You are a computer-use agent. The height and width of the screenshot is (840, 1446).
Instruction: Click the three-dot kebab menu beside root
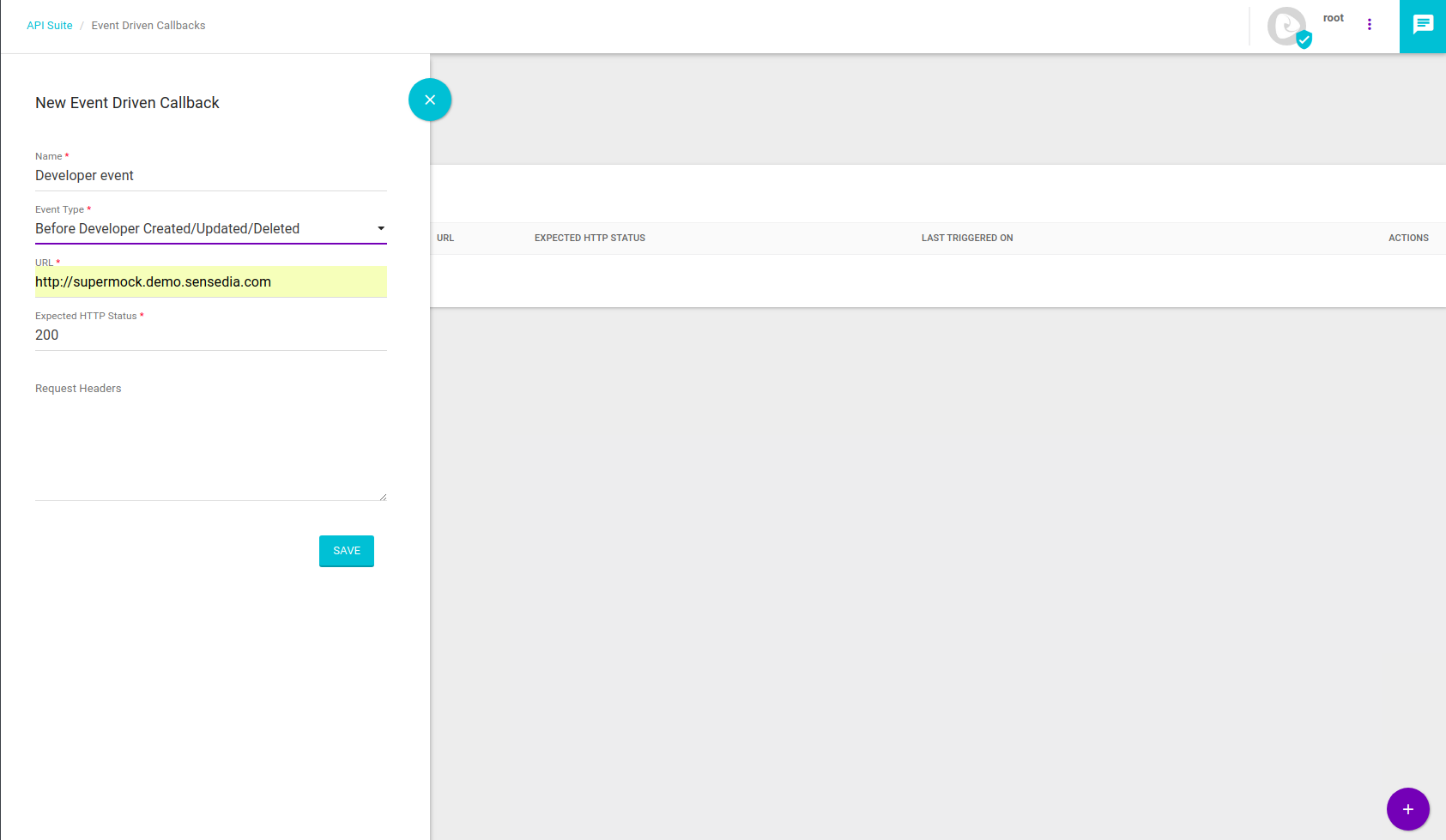pos(1370,25)
